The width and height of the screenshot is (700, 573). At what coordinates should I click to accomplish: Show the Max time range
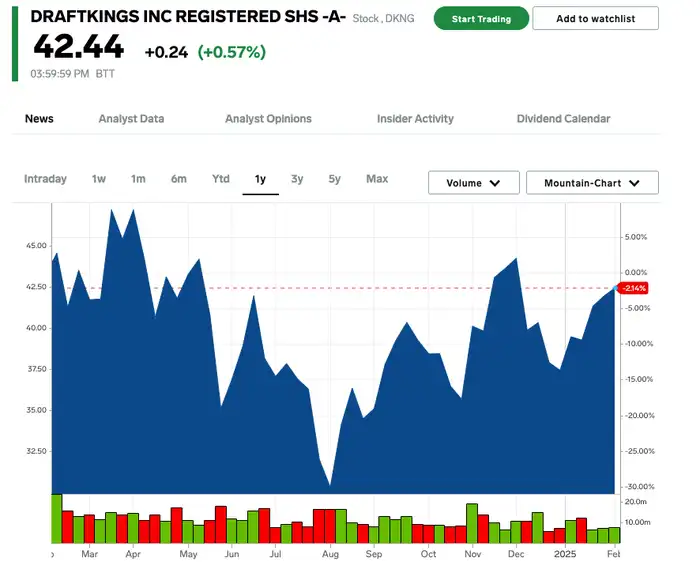(377, 179)
